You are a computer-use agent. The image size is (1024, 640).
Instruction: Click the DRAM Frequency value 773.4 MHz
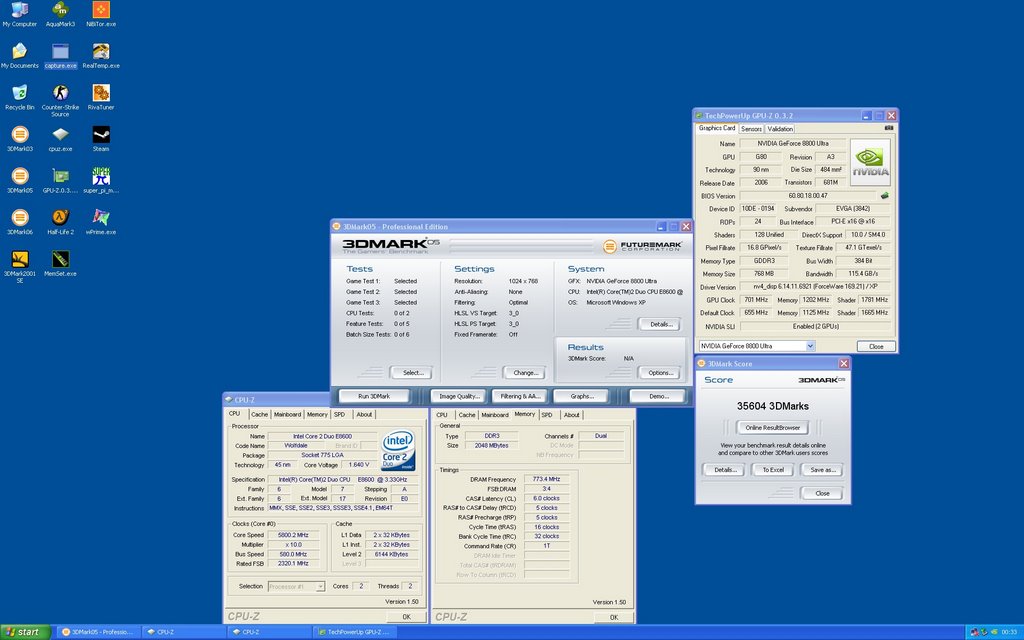(547, 479)
